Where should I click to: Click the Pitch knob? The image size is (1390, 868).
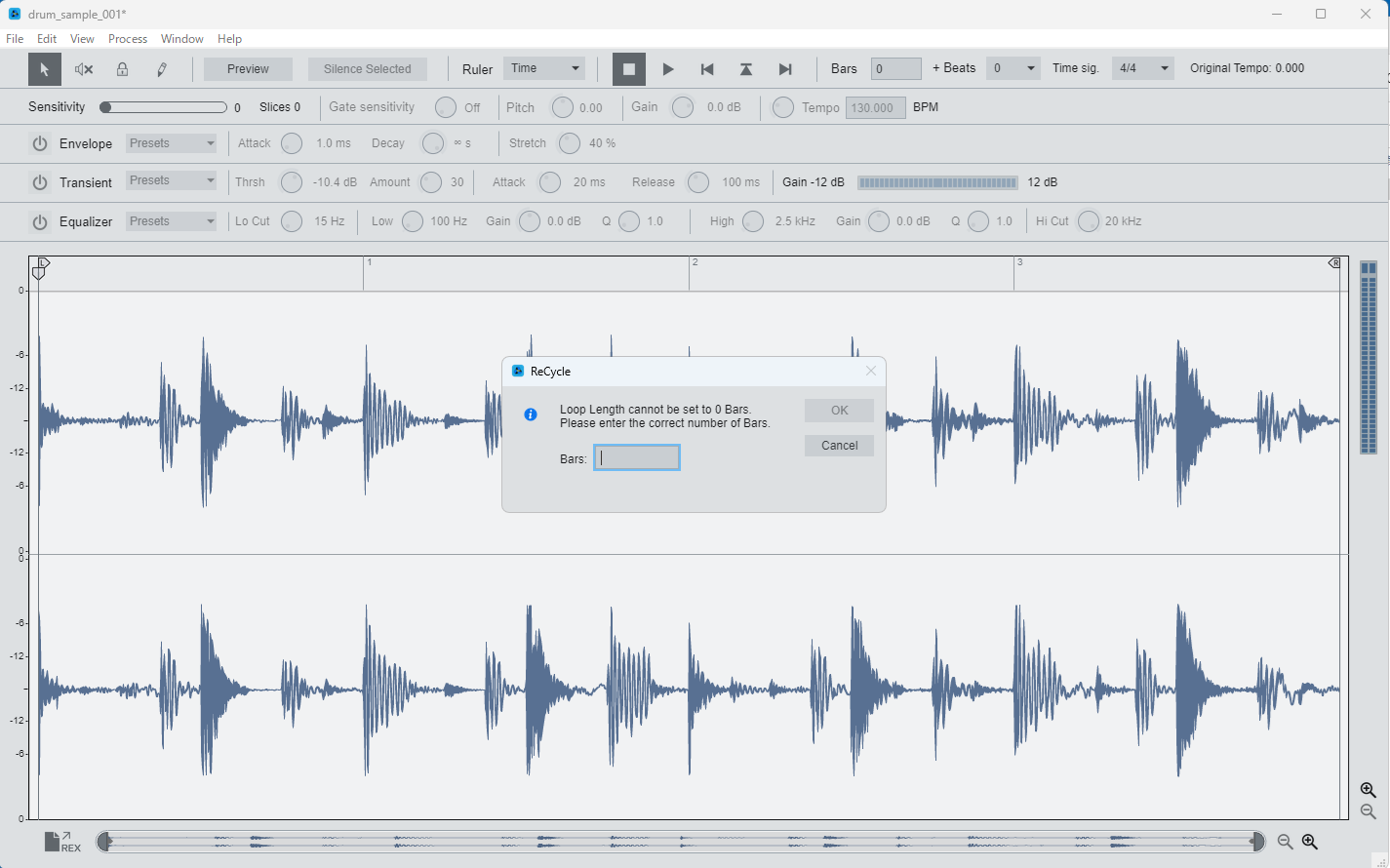click(563, 107)
